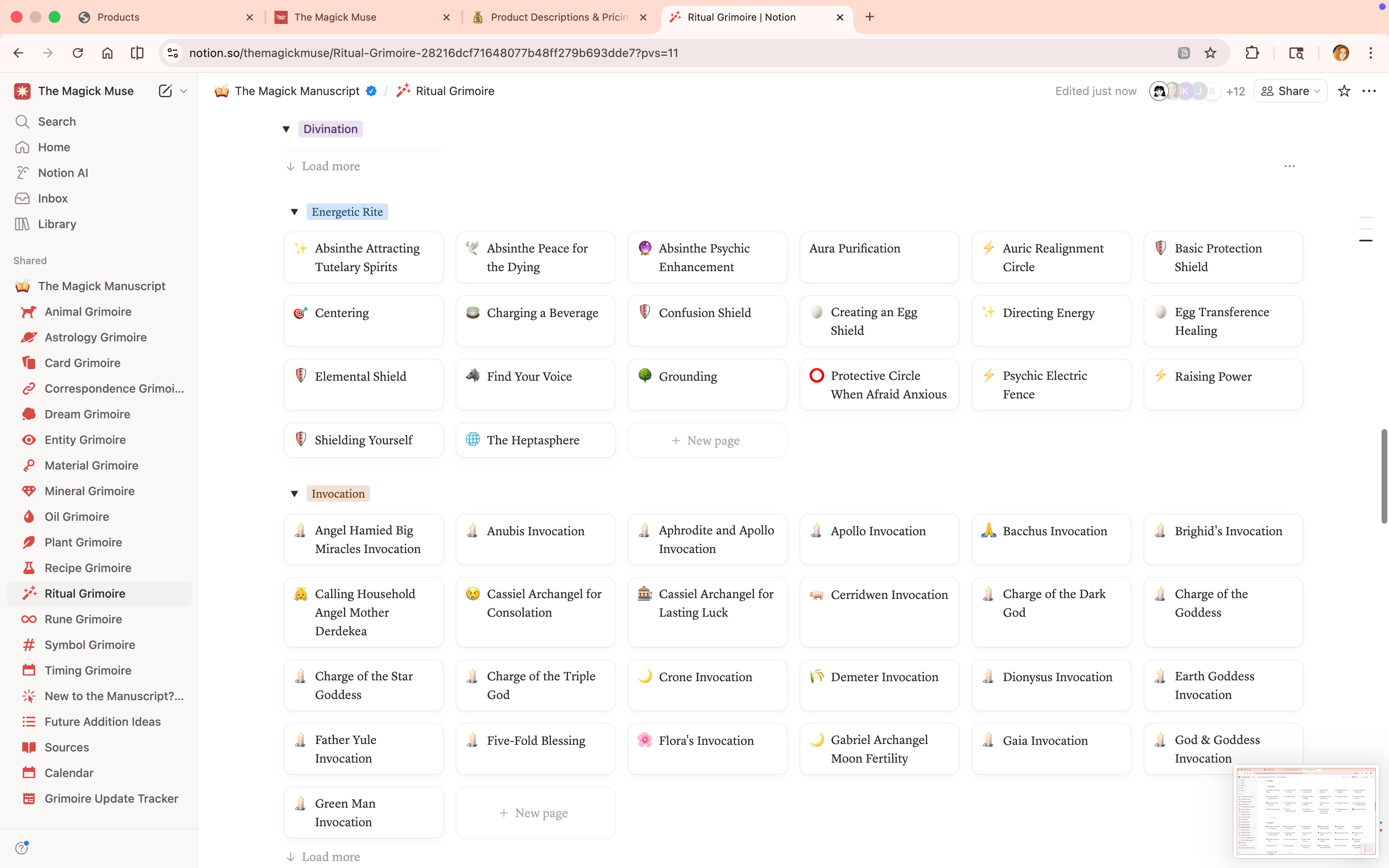Open the Share dropdown

click(x=1290, y=91)
